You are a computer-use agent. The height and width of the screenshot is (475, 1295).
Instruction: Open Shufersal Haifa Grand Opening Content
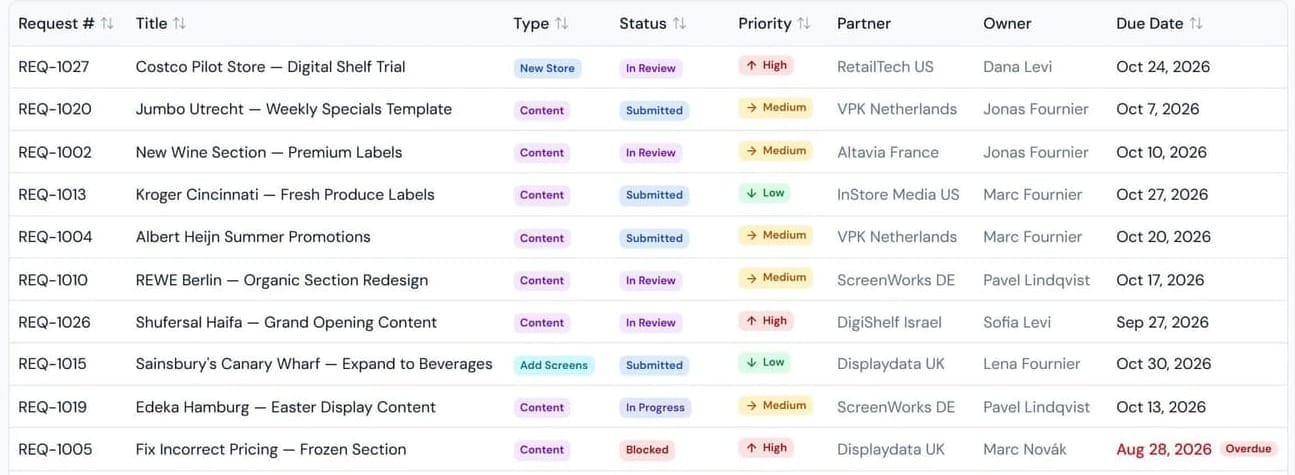pyautogui.click(x=286, y=322)
